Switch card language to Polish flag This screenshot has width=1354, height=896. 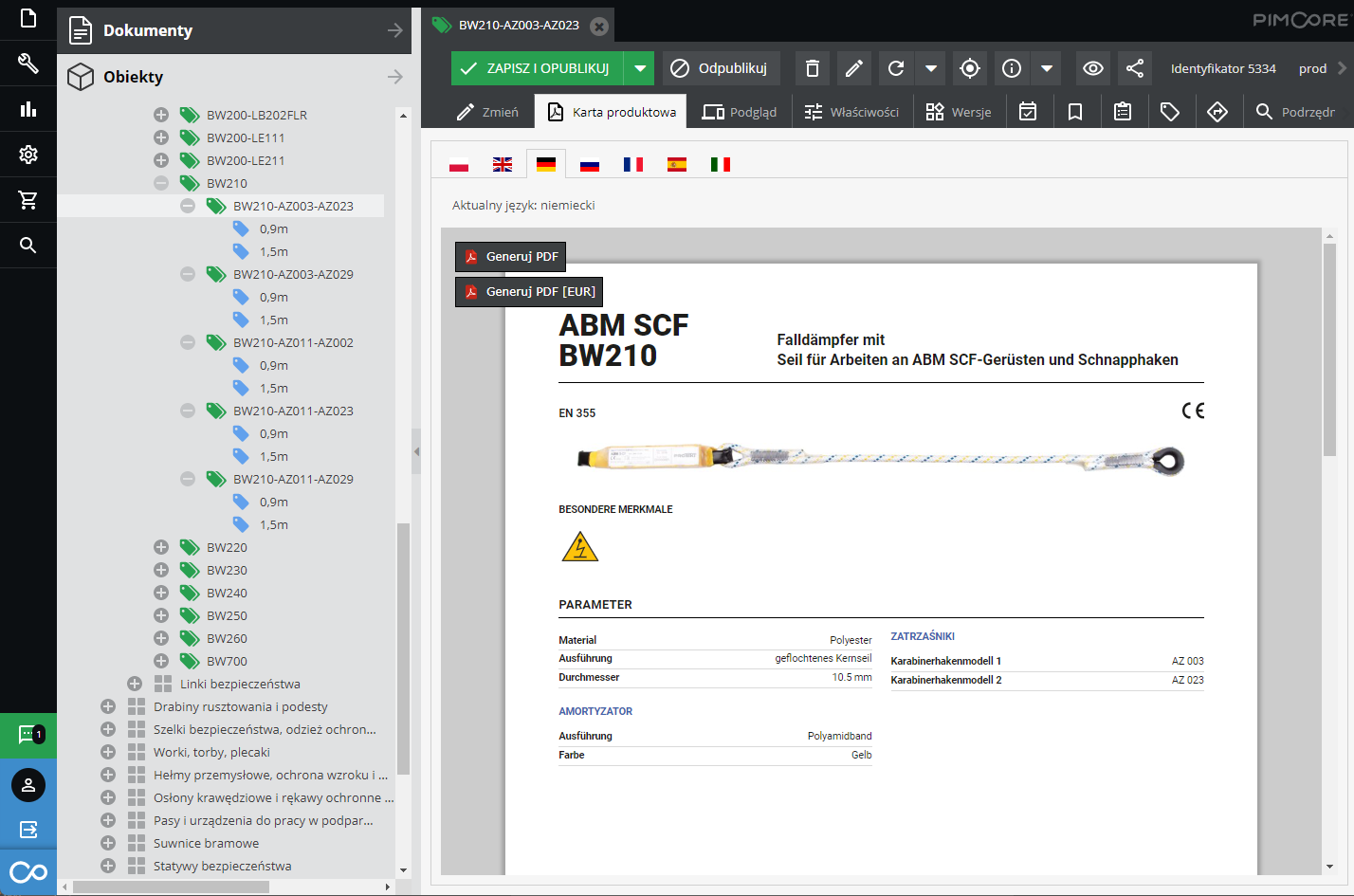459,165
